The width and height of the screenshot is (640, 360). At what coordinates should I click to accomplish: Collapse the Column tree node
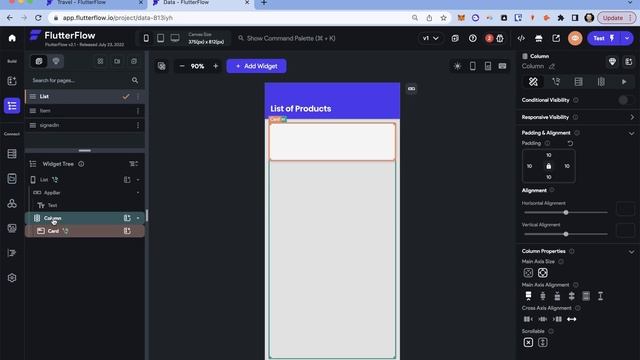[138, 218]
